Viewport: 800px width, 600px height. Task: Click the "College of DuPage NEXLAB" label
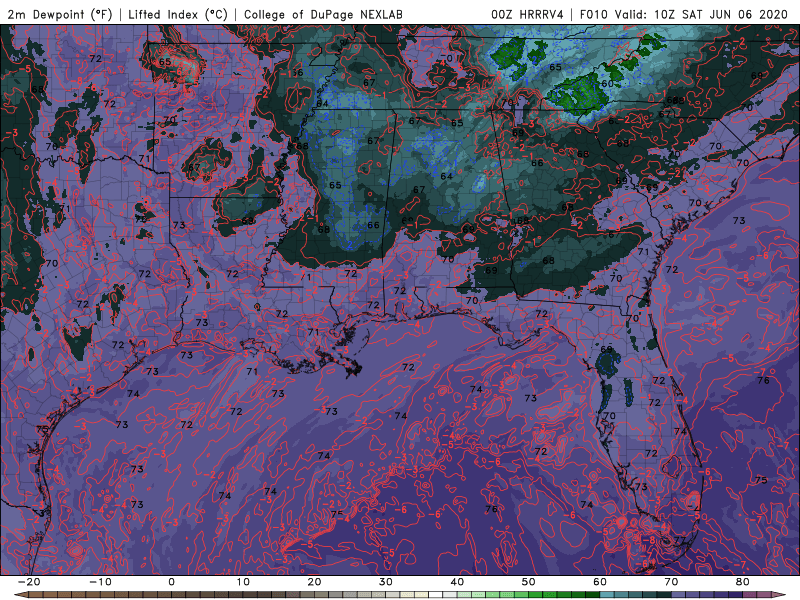click(323, 14)
